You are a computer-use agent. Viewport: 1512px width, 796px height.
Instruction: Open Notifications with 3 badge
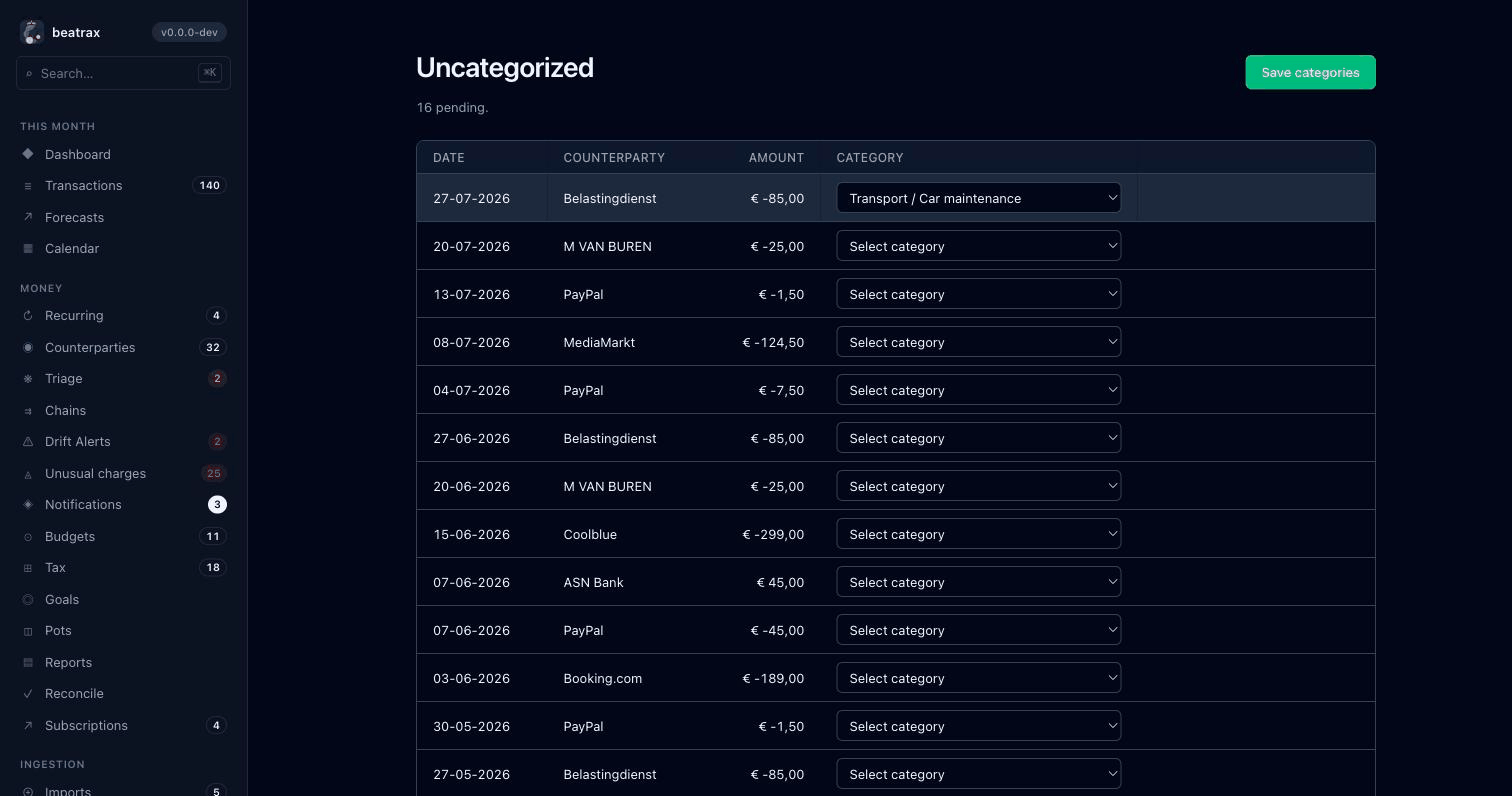[123, 505]
